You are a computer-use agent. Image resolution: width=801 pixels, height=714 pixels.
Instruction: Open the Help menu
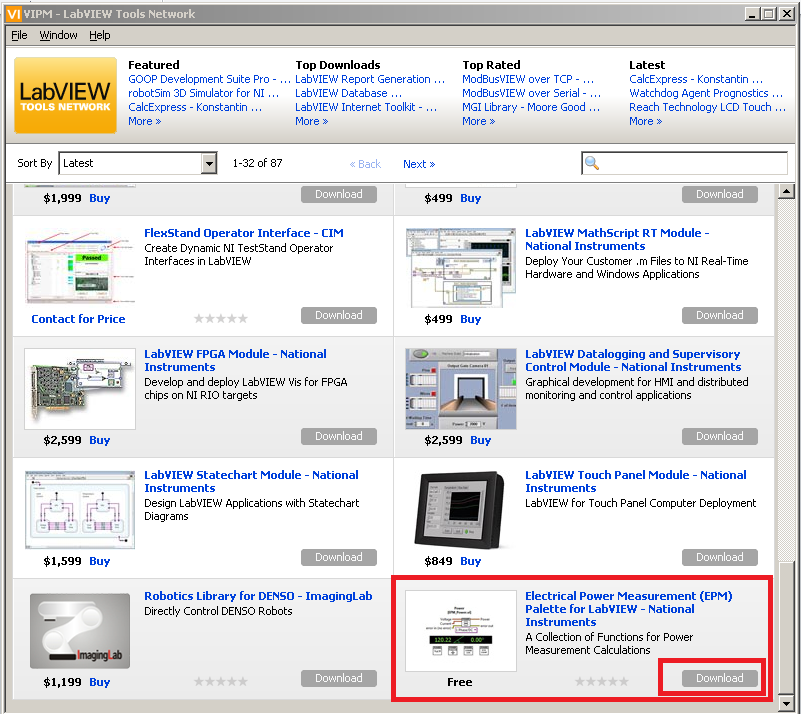tap(98, 34)
